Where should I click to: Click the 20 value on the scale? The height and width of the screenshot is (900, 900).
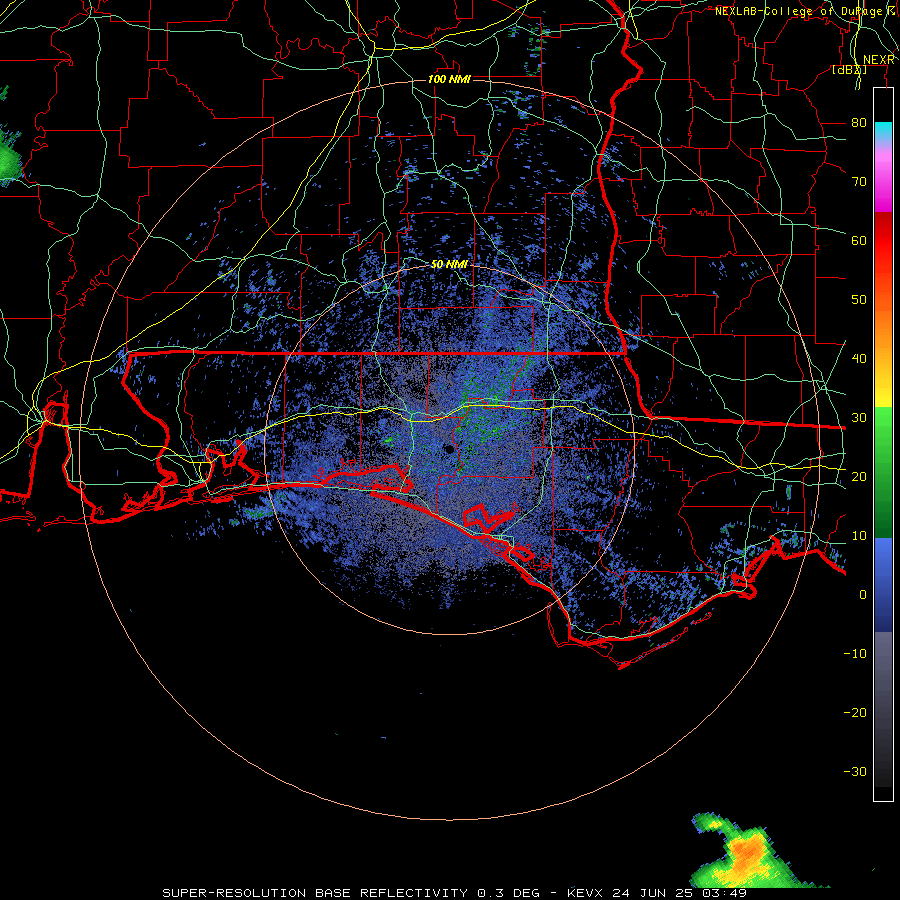tap(859, 477)
